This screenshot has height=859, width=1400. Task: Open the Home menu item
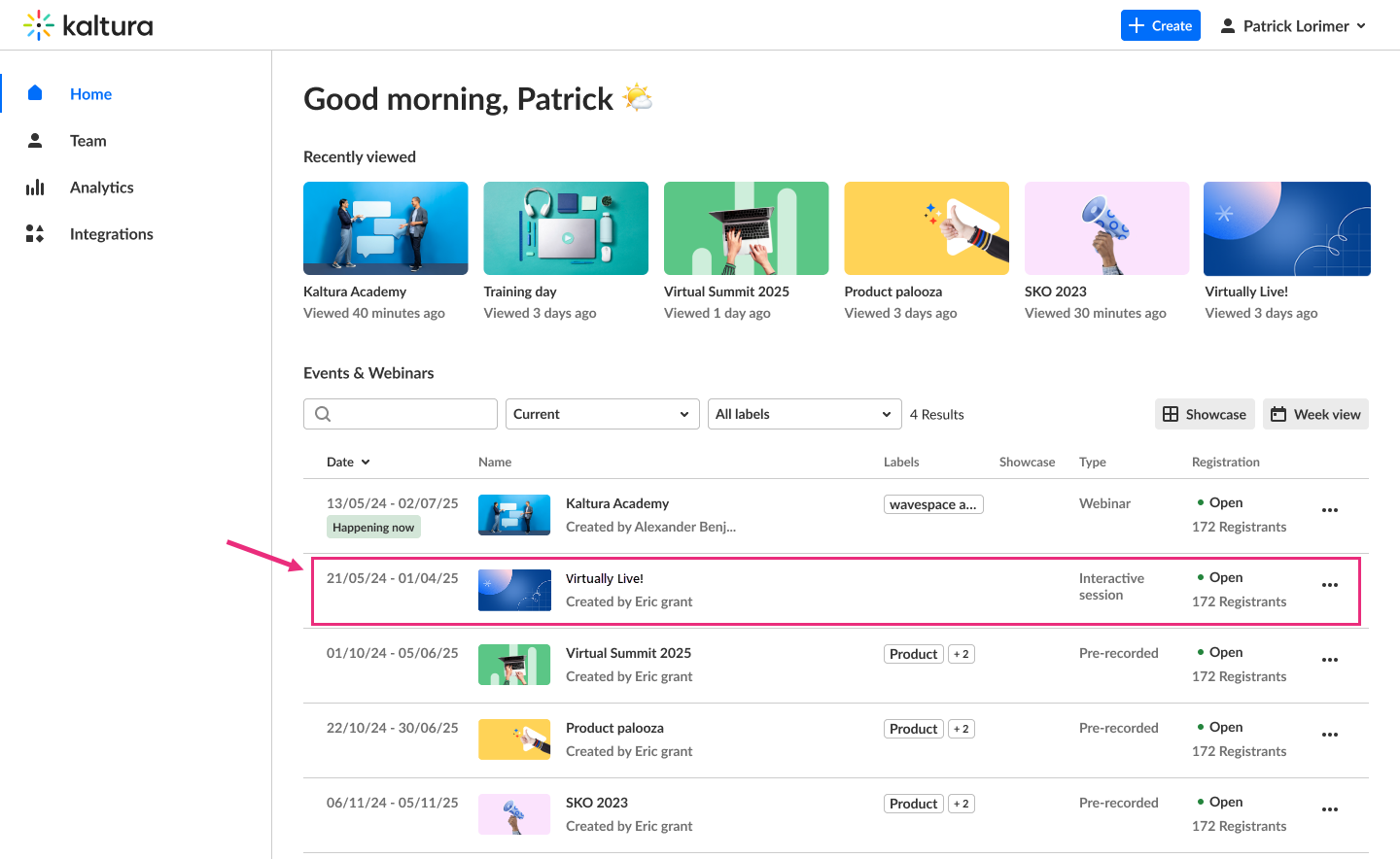[x=90, y=93]
